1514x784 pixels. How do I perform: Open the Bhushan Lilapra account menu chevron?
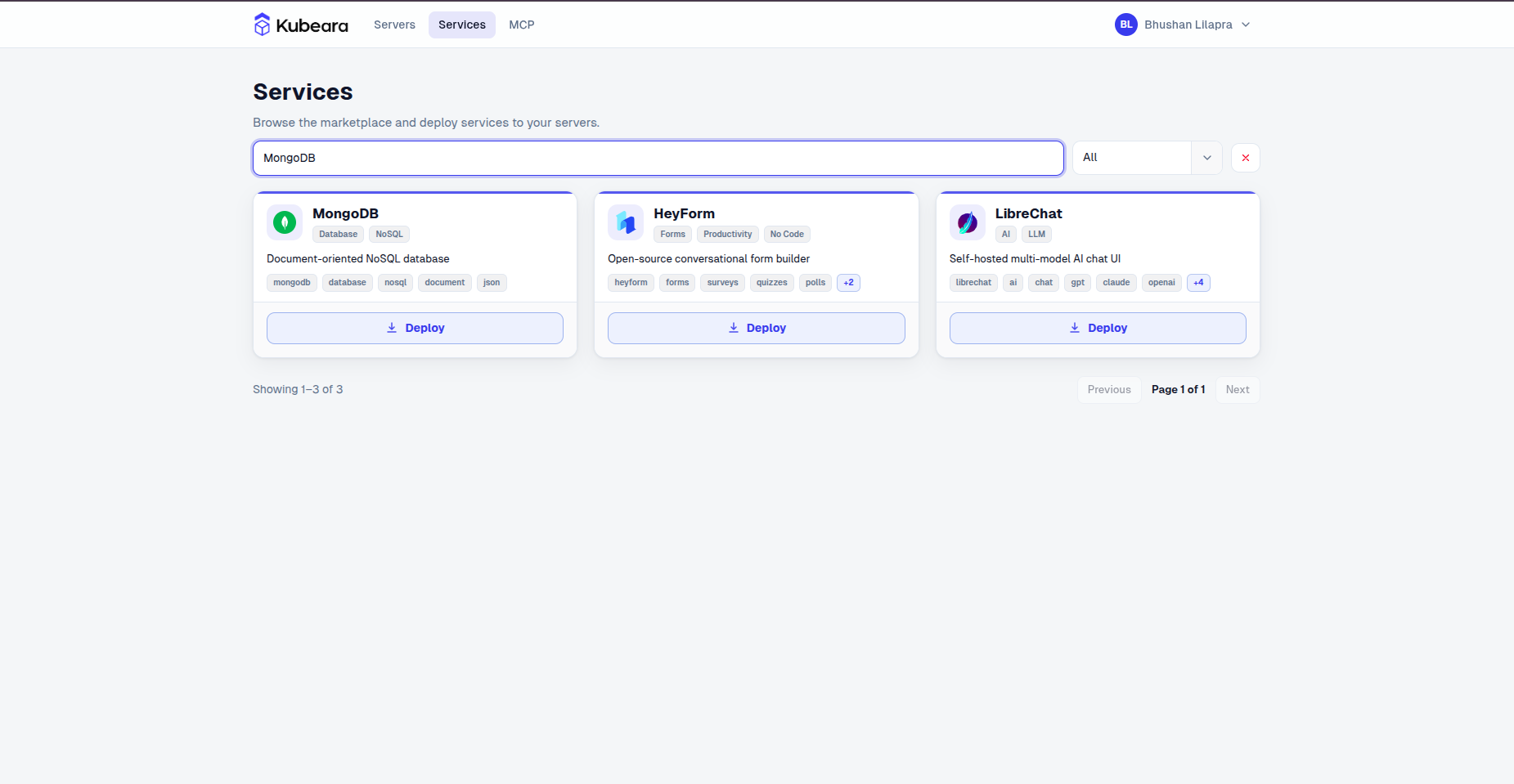coord(1246,25)
